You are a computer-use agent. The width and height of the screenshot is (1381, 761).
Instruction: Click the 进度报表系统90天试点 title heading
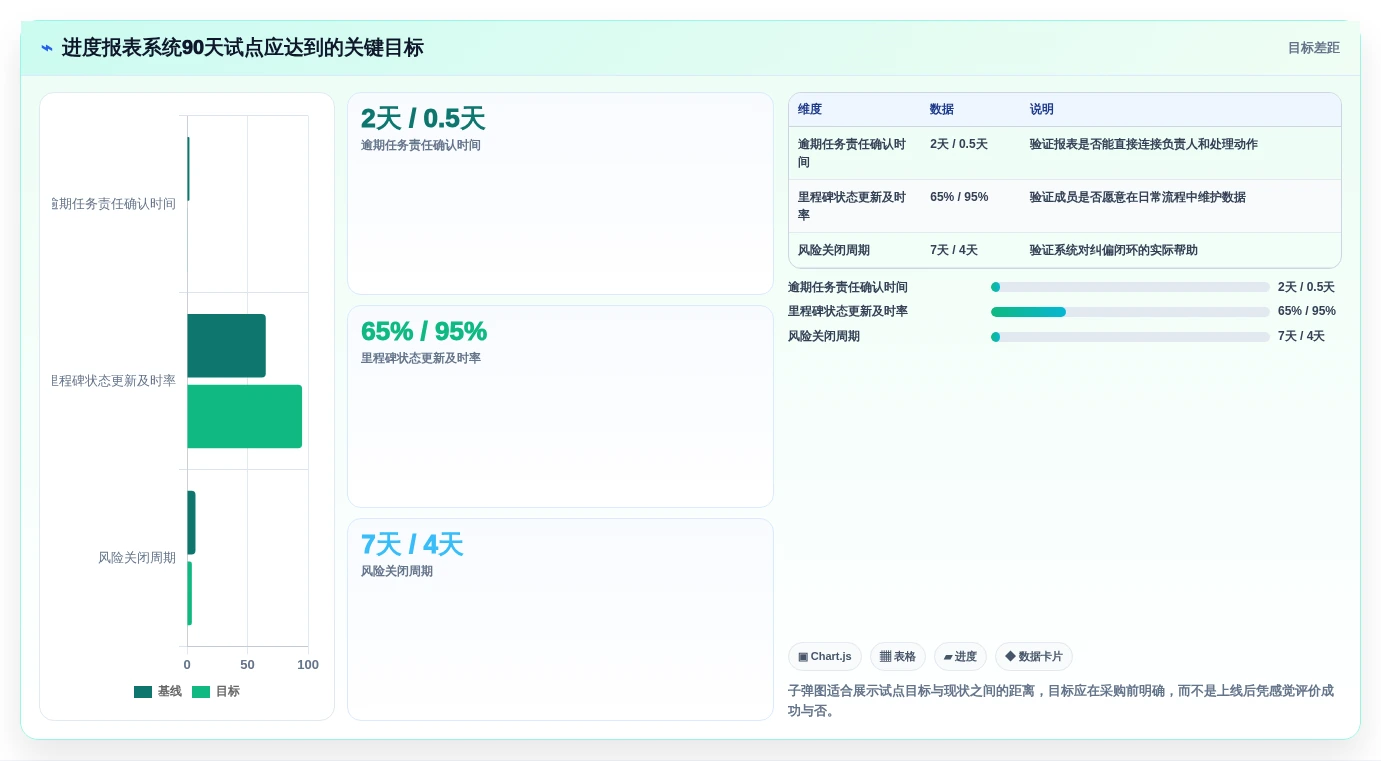click(x=243, y=48)
